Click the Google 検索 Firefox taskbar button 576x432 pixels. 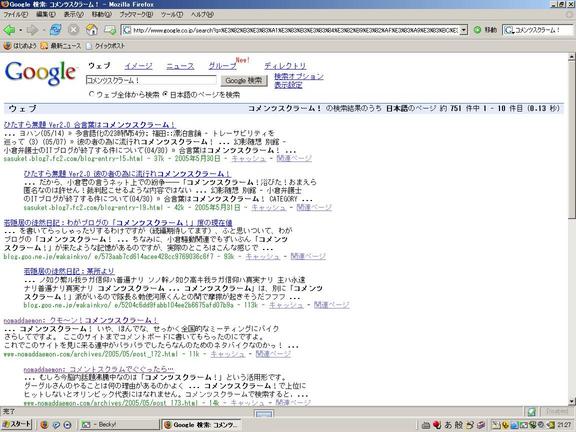(x=202, y=425)
